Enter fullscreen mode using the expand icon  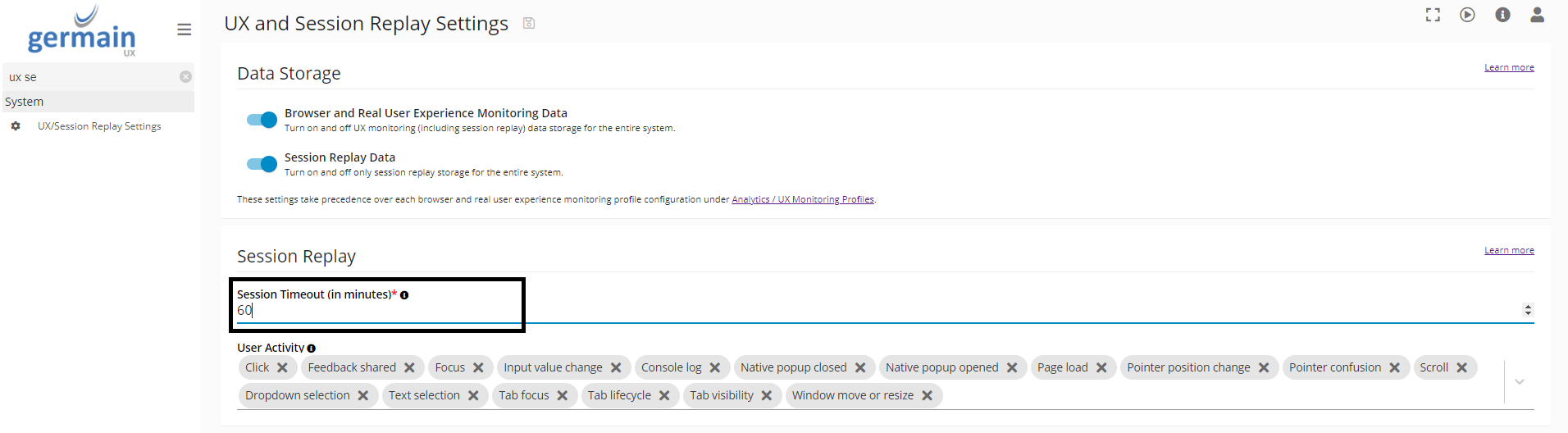[1433, 15]
